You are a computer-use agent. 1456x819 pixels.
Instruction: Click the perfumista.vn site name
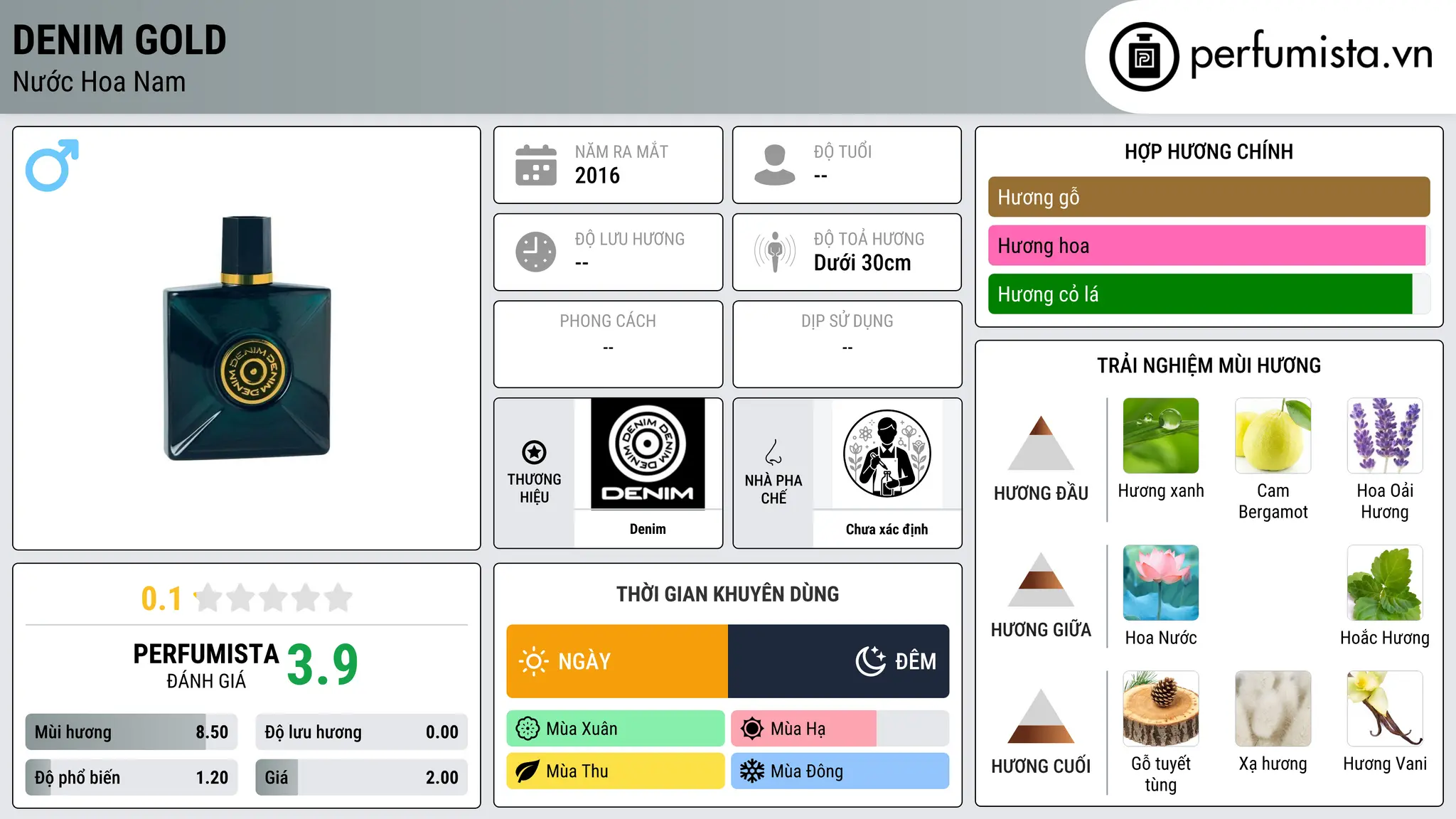tap(1312, 55)
